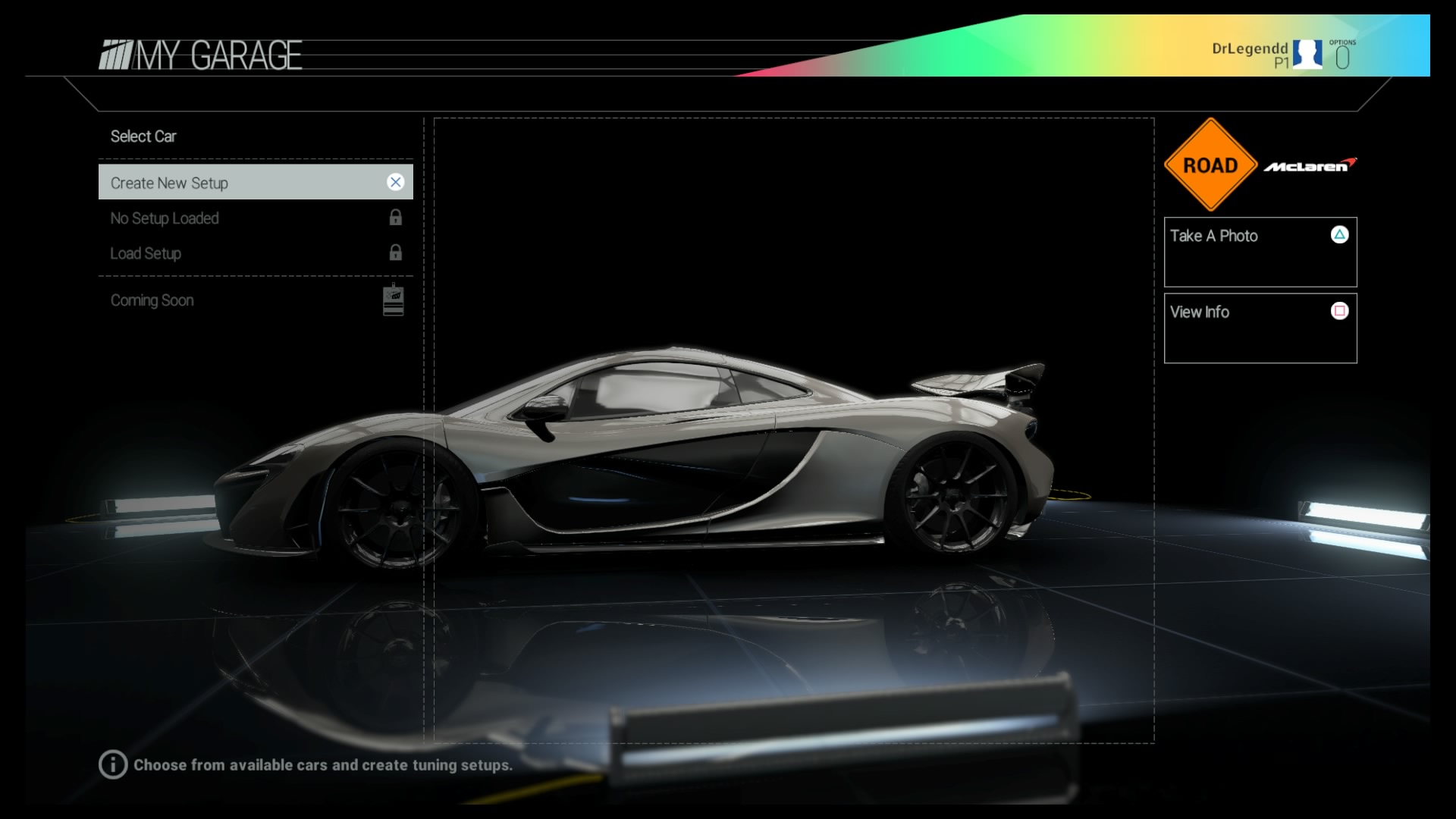The width and height of the screenshot is (1456, 819).
Task: Click the DrLegendd player avatar icon
Action: tap(1307, 55)
